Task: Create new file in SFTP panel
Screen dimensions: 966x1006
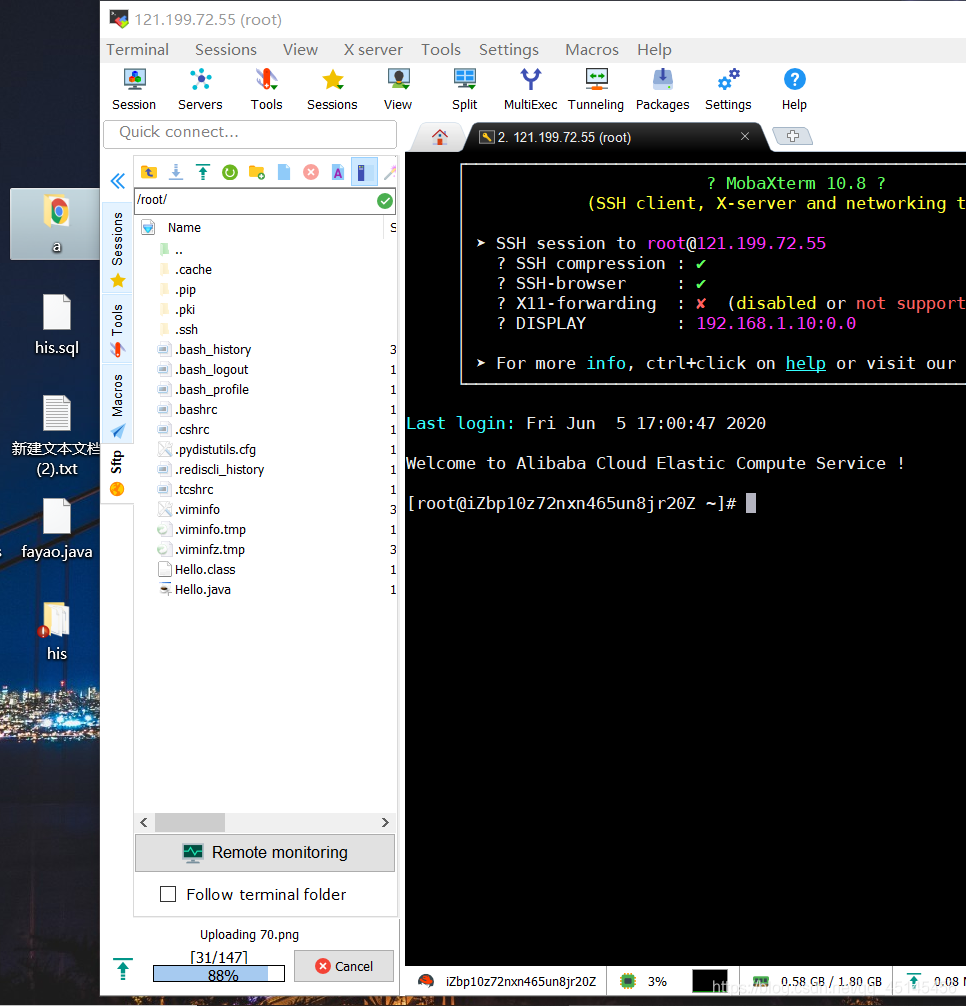Action: pyautogui.click(x=284, y=172)
